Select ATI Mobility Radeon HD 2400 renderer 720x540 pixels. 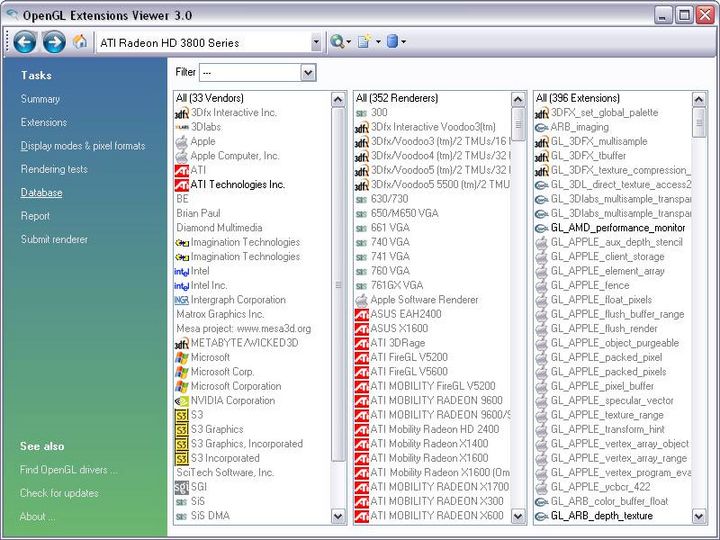point(434,429)
